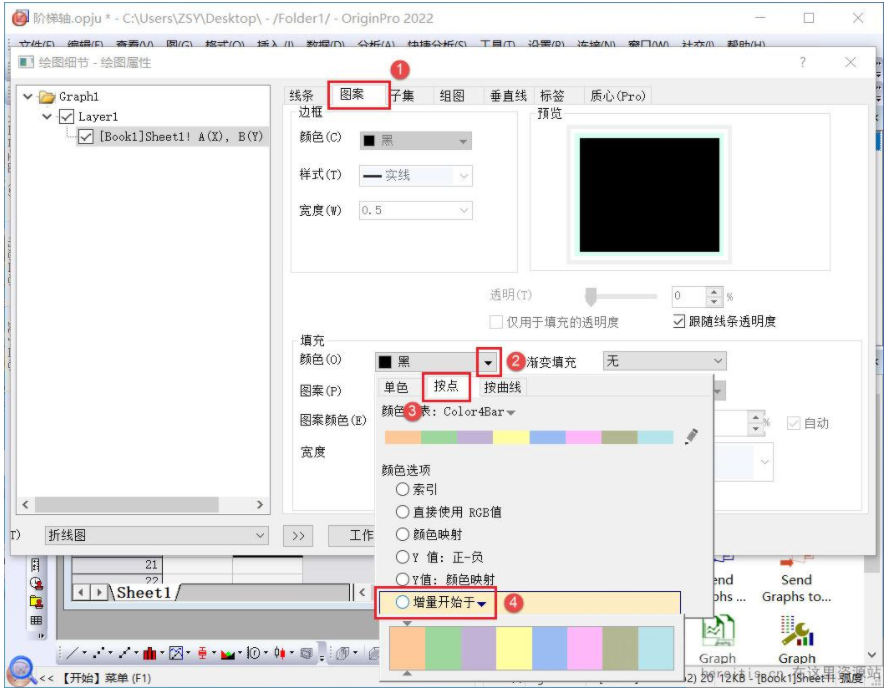The width and height of the screenshot is (886, 690).
Task: Select the 直接使用 RGB值 radio option
Action: 402,512
